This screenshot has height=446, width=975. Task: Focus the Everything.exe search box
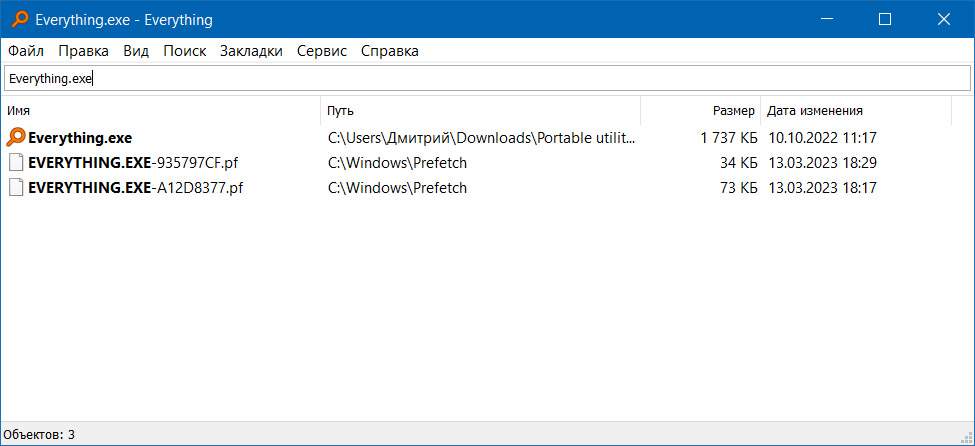point(487,79)
